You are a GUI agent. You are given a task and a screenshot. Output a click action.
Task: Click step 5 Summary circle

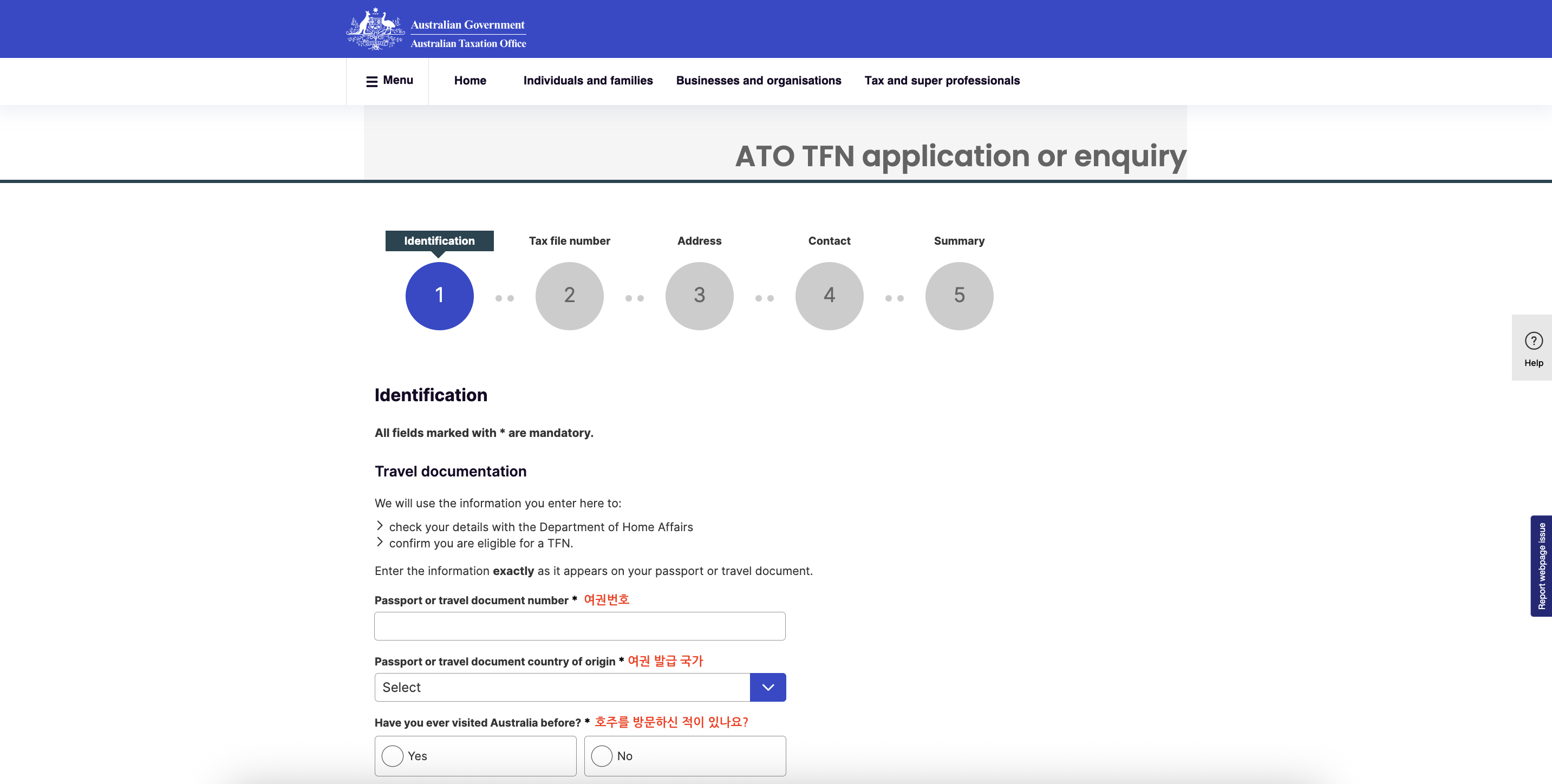958,295
